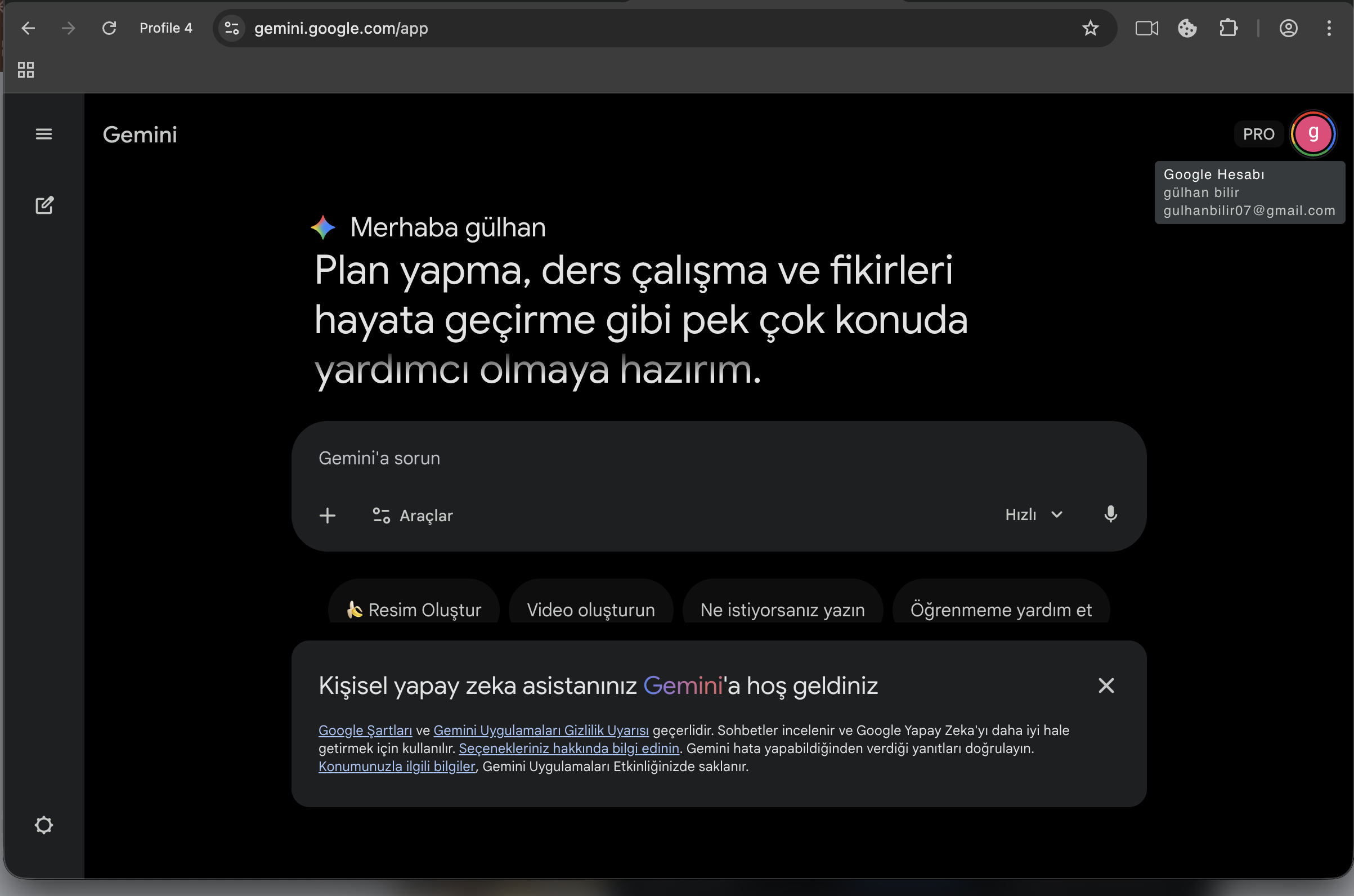1354x896 pixels.
Task: Click the gulhanbilir07@gmail.com tooltip text
Action: click(x=1249, y=211)
